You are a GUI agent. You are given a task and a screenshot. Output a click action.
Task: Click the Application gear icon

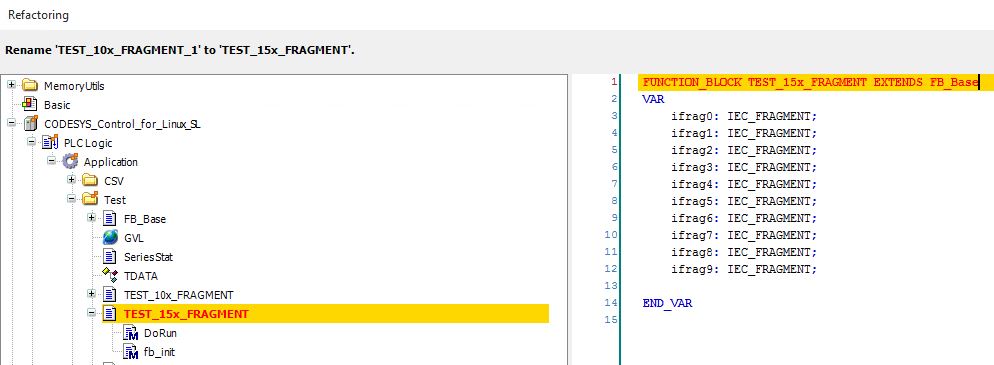pyautogui.click(x=70, y=162)
